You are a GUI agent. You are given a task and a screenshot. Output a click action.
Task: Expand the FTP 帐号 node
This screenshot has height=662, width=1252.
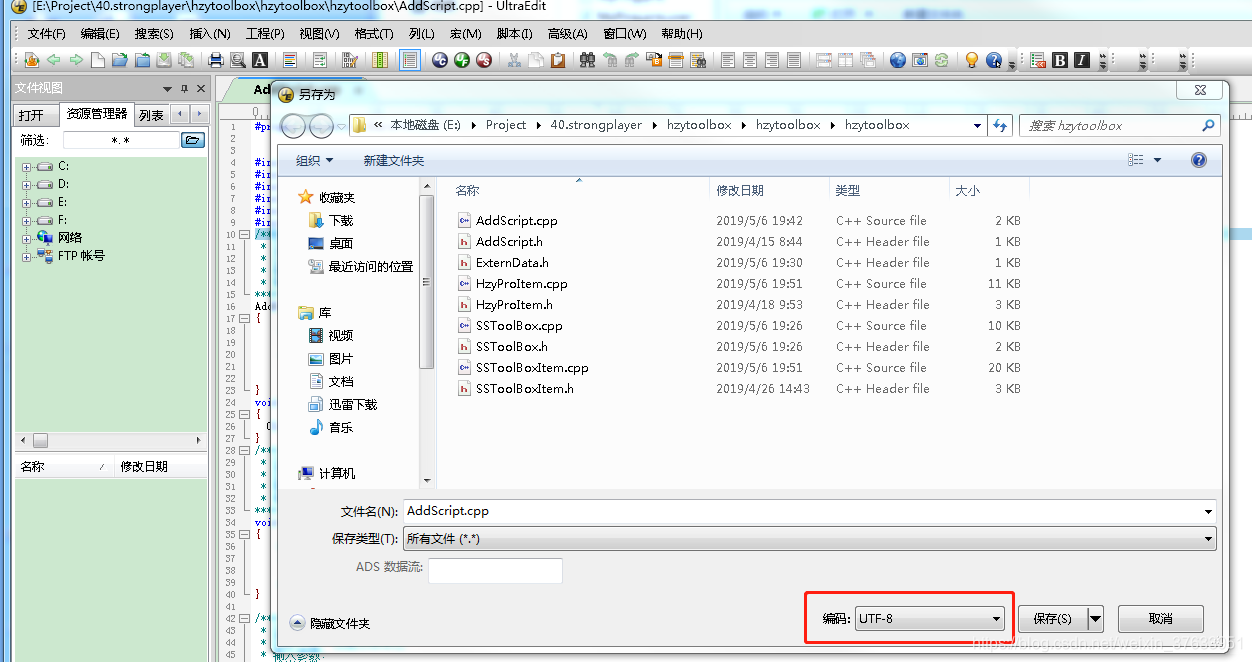click(27, 257)
